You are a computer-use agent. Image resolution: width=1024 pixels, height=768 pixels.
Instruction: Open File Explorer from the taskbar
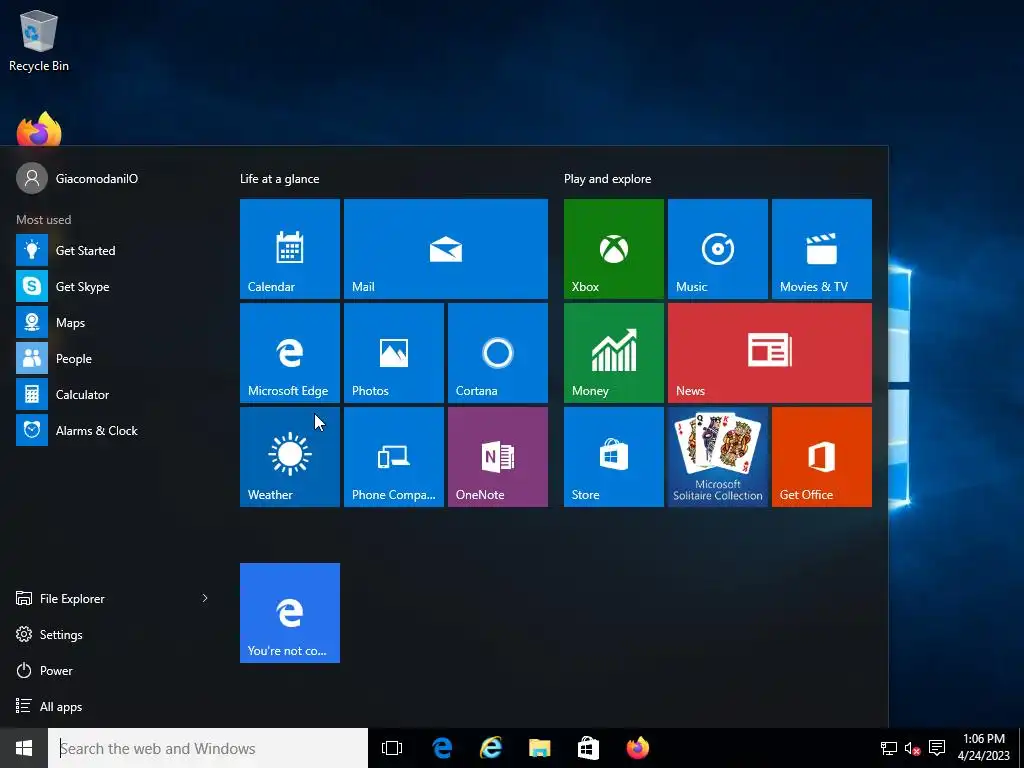[539, 748]
